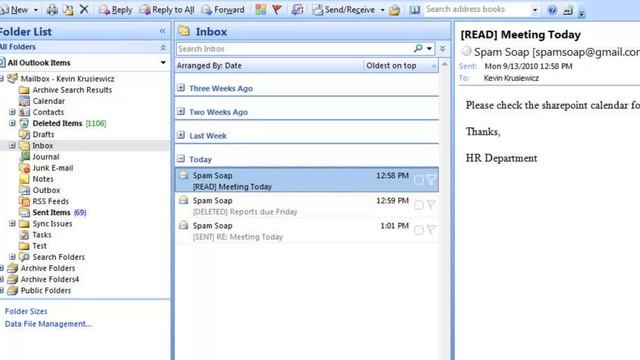Expand the Sync Issues folder
The image size is (640, 360).
pyautogui.click(x=12, y=223)
